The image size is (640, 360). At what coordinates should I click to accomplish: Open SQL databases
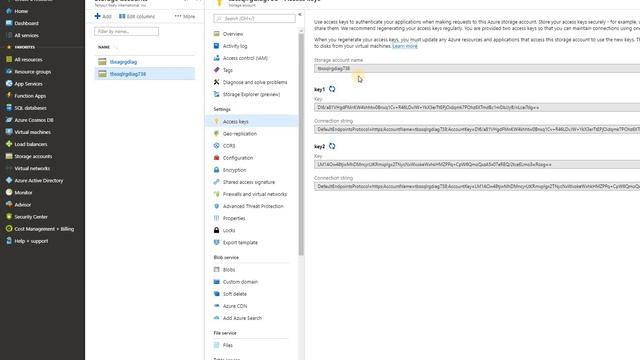[30, 108]
